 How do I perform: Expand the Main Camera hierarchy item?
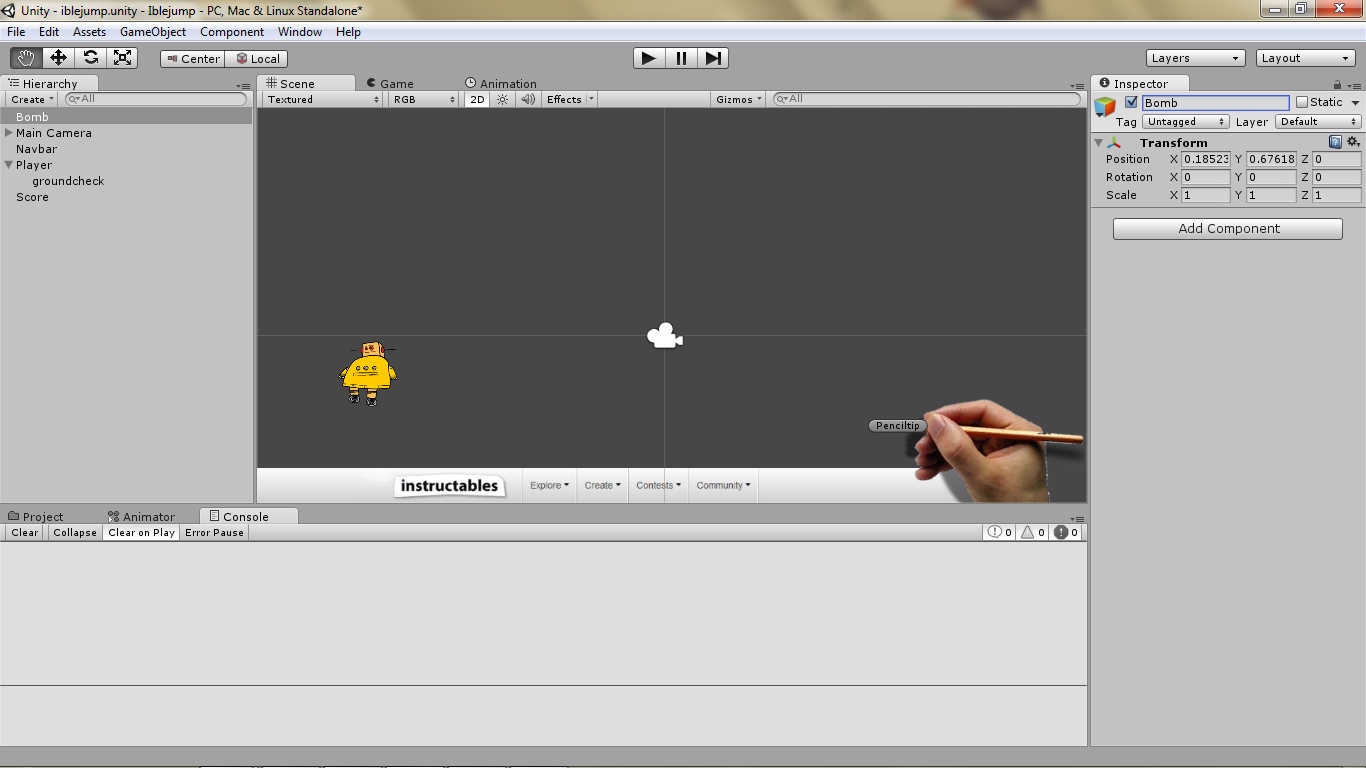(x=9, y=133)
